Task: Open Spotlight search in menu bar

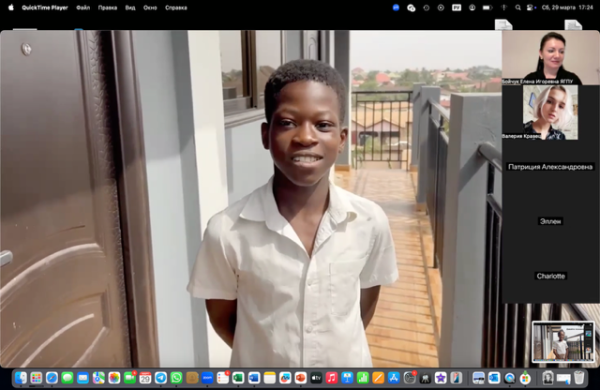Action: (x=518, y=8)
